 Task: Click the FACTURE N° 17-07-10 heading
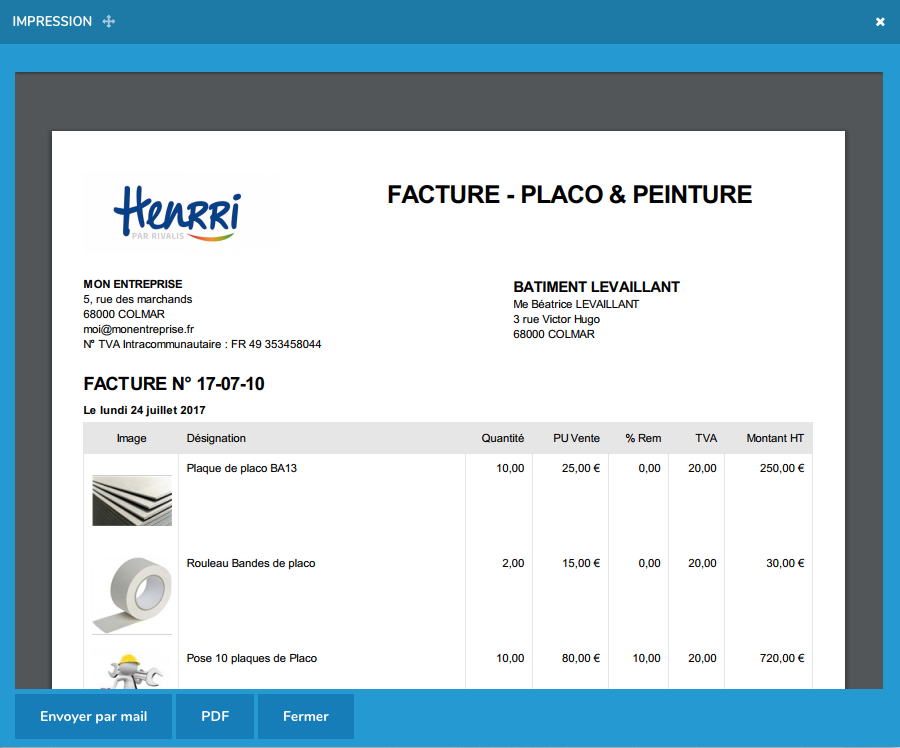174,384
